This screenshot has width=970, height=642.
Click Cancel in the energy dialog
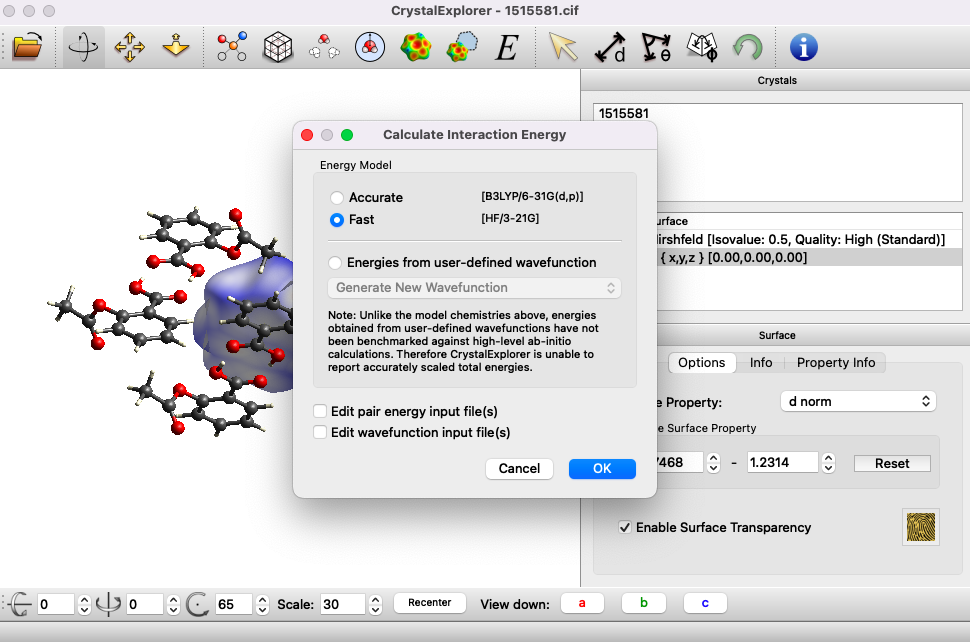519,468
